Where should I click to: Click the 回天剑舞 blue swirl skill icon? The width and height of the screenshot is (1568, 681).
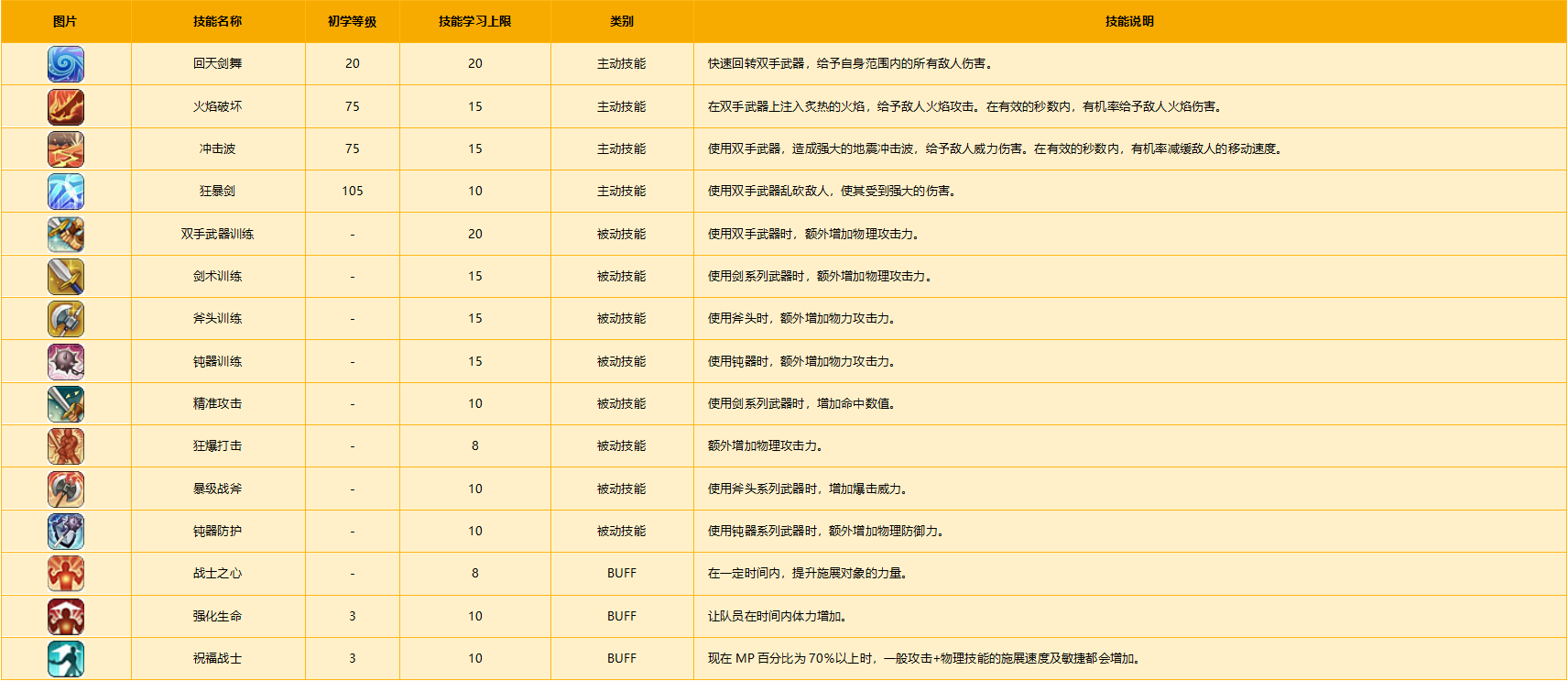66,64
